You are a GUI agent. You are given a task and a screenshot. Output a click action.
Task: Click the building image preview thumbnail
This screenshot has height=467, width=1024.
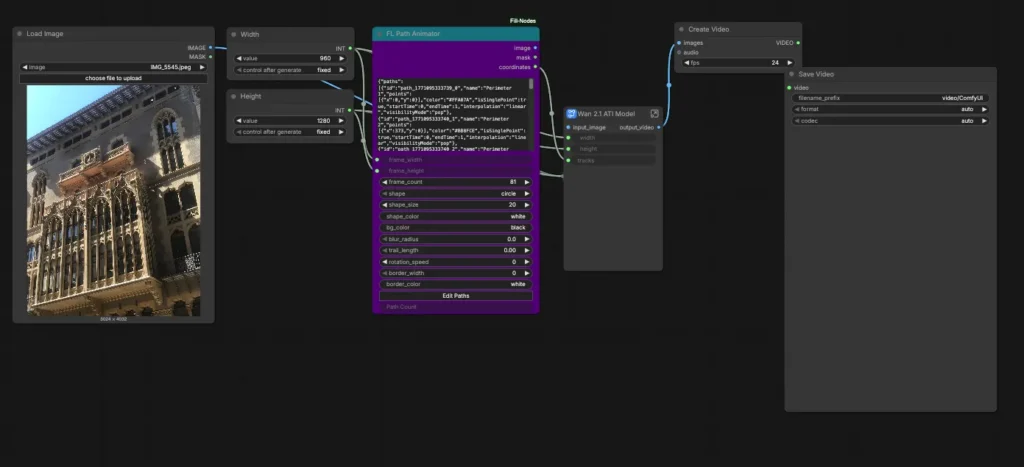coord(113,200)
